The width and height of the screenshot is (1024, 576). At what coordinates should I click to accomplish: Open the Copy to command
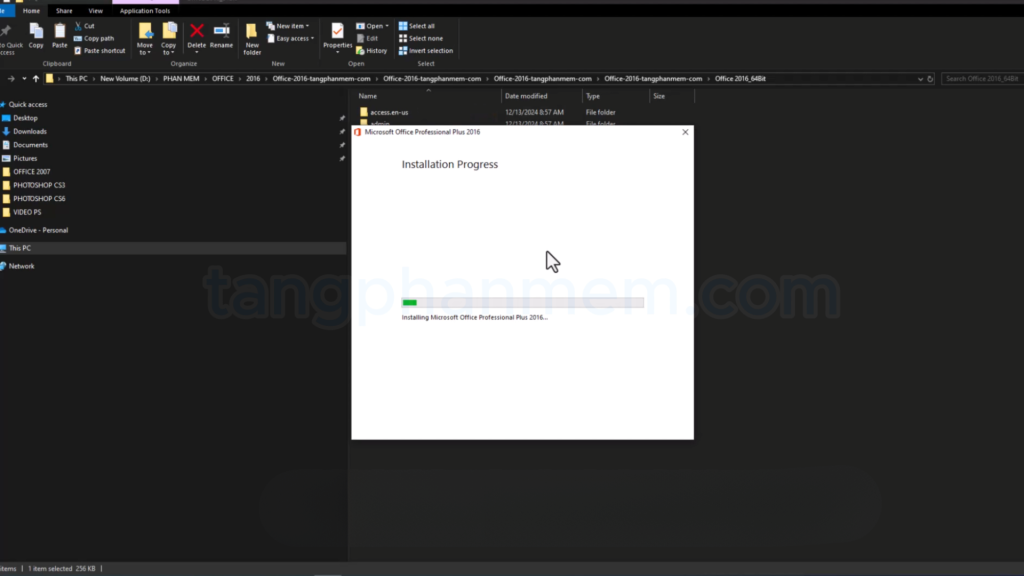click(168, 38)
